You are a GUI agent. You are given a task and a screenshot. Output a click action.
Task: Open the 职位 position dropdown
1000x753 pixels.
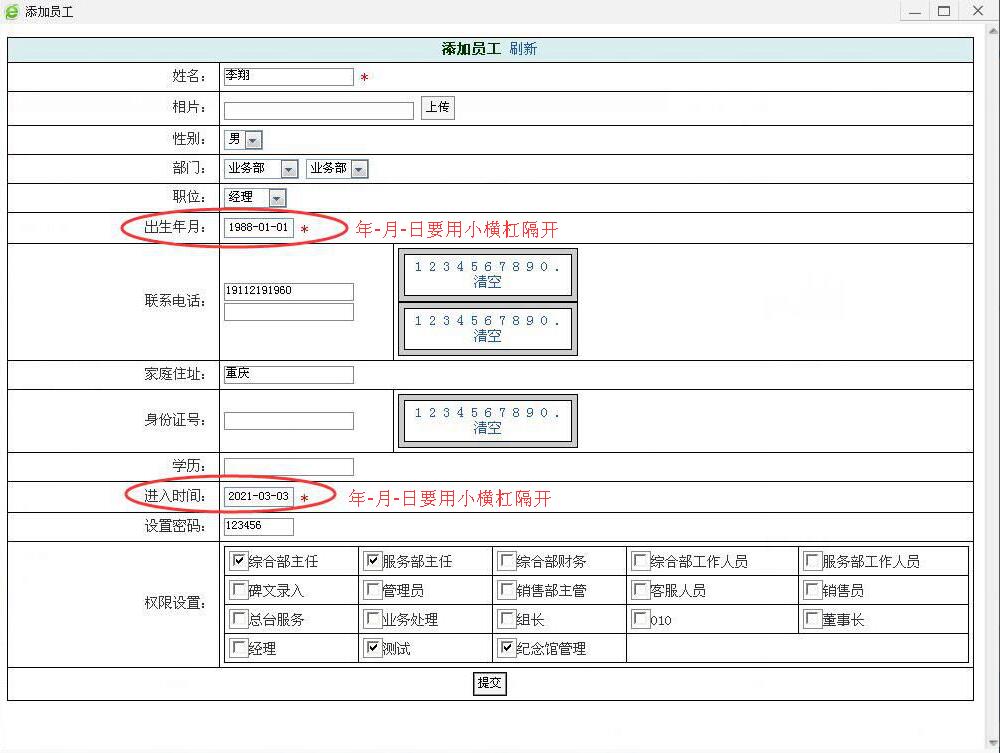[x=277, y=198]
